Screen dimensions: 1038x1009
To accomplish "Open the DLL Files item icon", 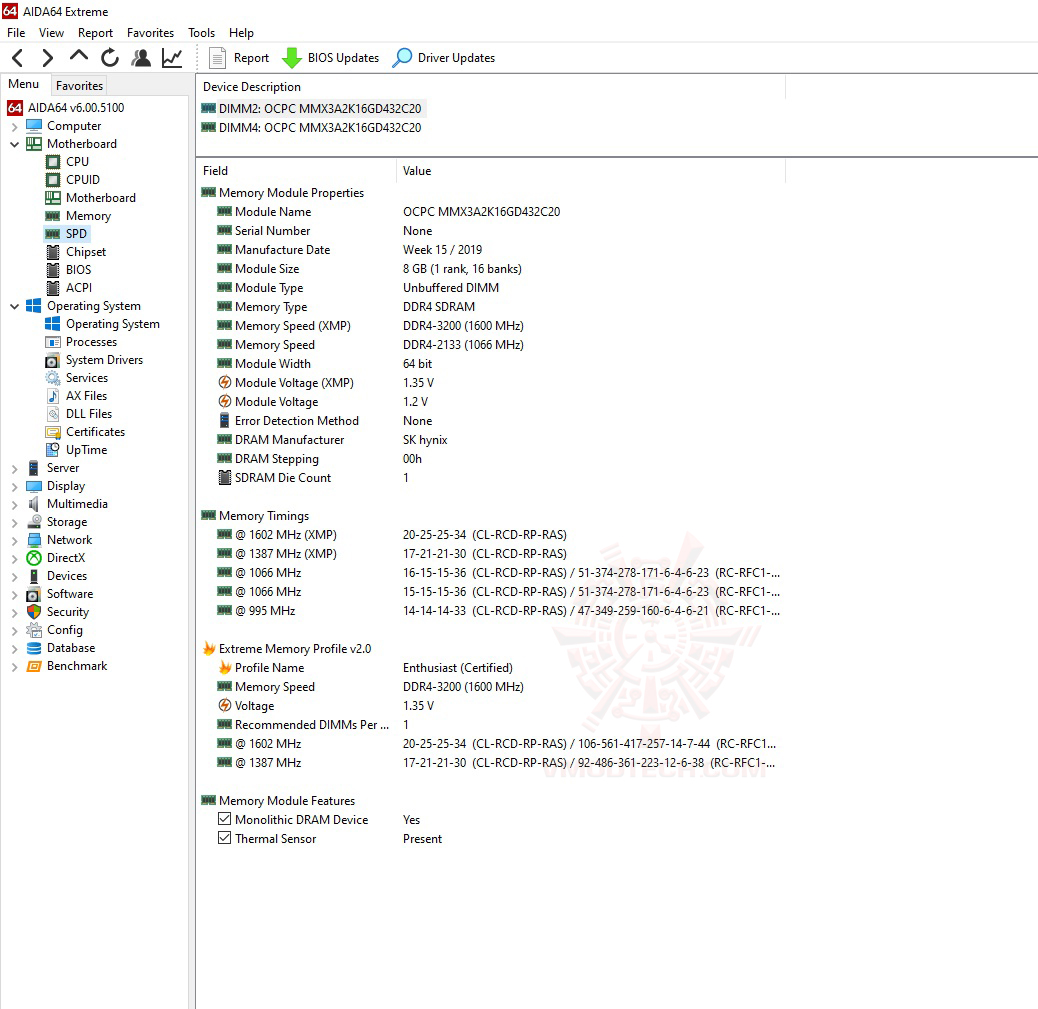I will click(x=53, y=414).
